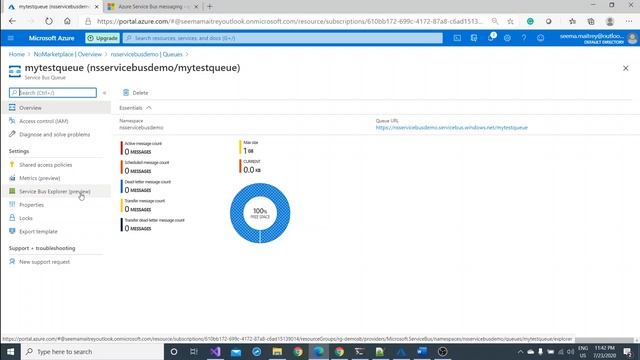This screenshot has width=640, height=360.
Task: Click the browser address bar URL
Action: click(x=290, y=21)
